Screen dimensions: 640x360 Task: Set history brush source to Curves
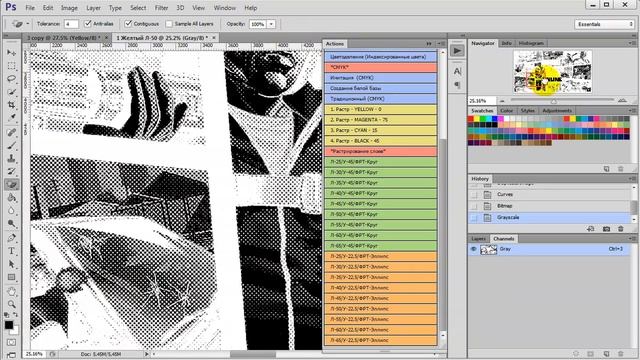[474, 195]
